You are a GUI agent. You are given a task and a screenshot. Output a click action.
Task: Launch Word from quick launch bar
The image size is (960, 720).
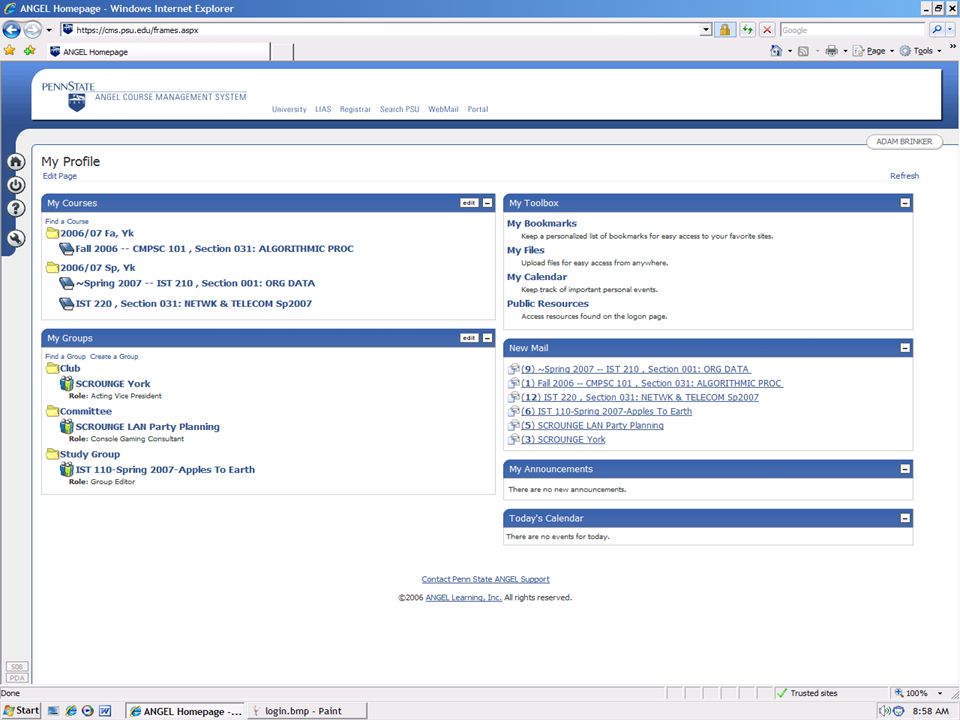(x=105, y=711)
